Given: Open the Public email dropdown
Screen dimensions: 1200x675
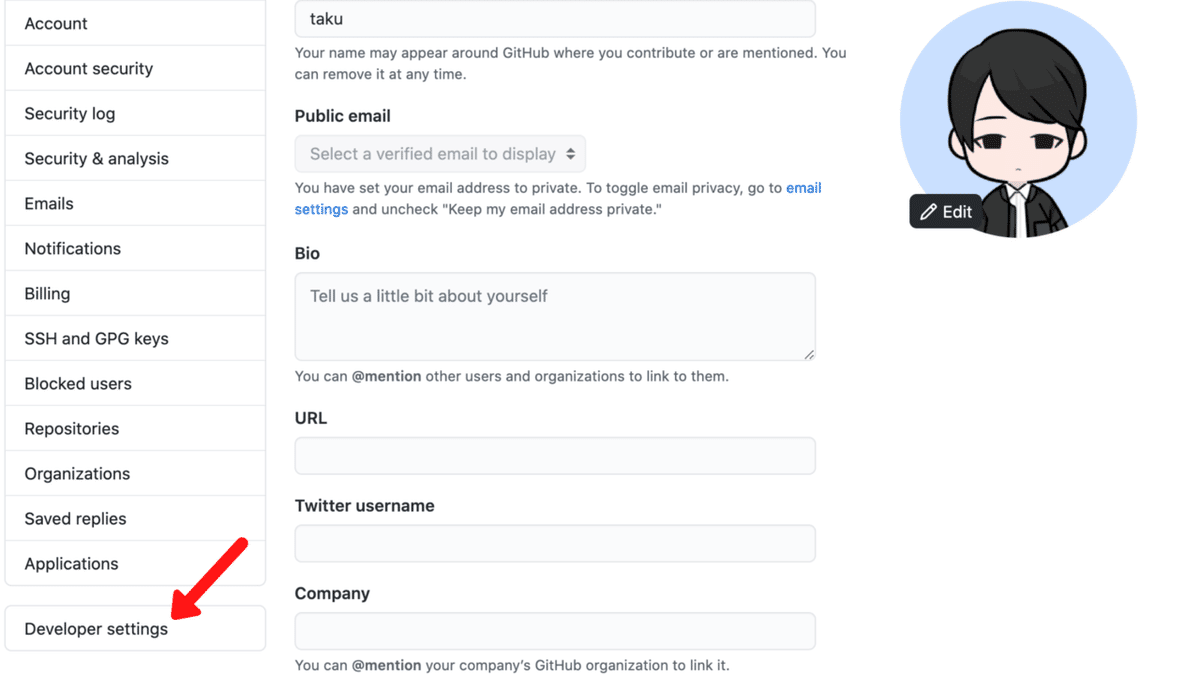Looking at the screenshot, I should 440,154.
